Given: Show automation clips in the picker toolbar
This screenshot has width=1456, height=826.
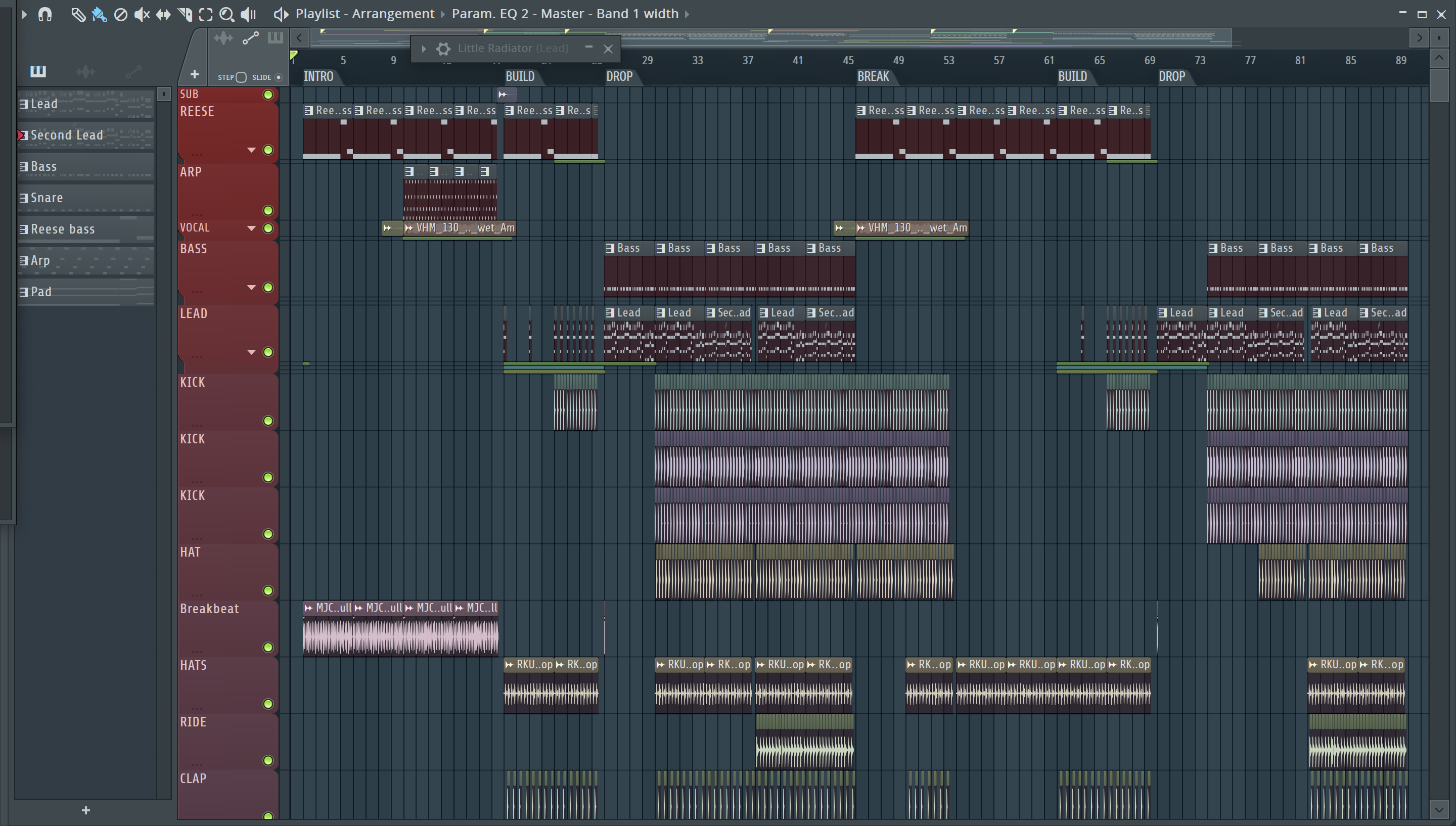Looking at the screenshot, I should click(x=250, y=38).
